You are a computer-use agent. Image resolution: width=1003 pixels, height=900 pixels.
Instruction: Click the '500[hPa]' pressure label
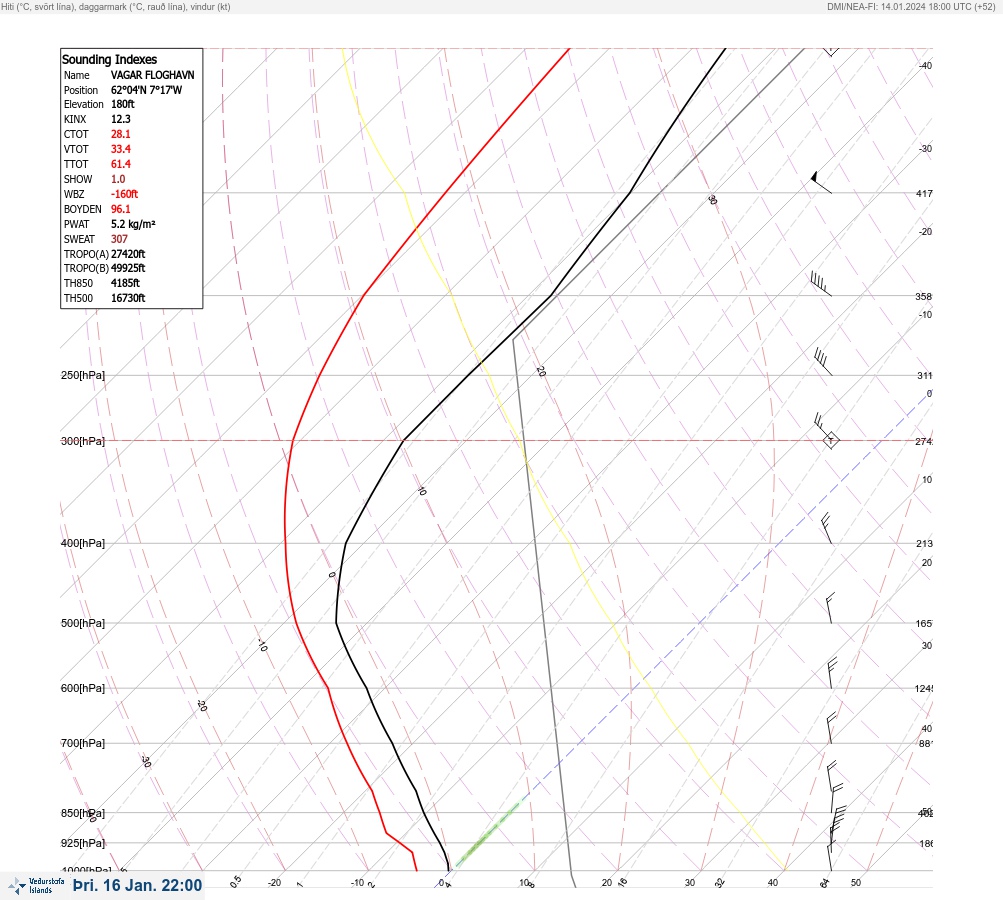tap(83, 623)
